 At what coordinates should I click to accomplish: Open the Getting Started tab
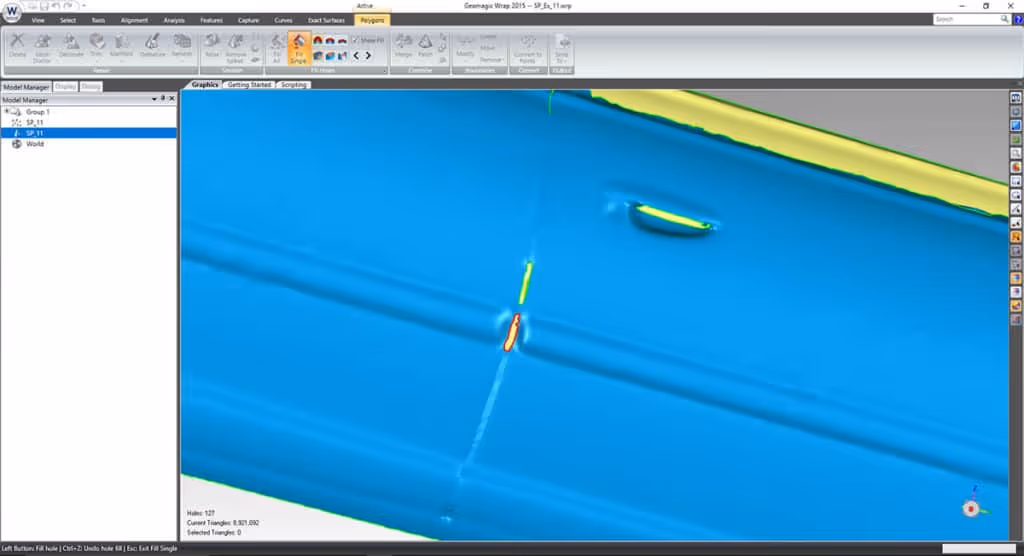tap(249, 85)
